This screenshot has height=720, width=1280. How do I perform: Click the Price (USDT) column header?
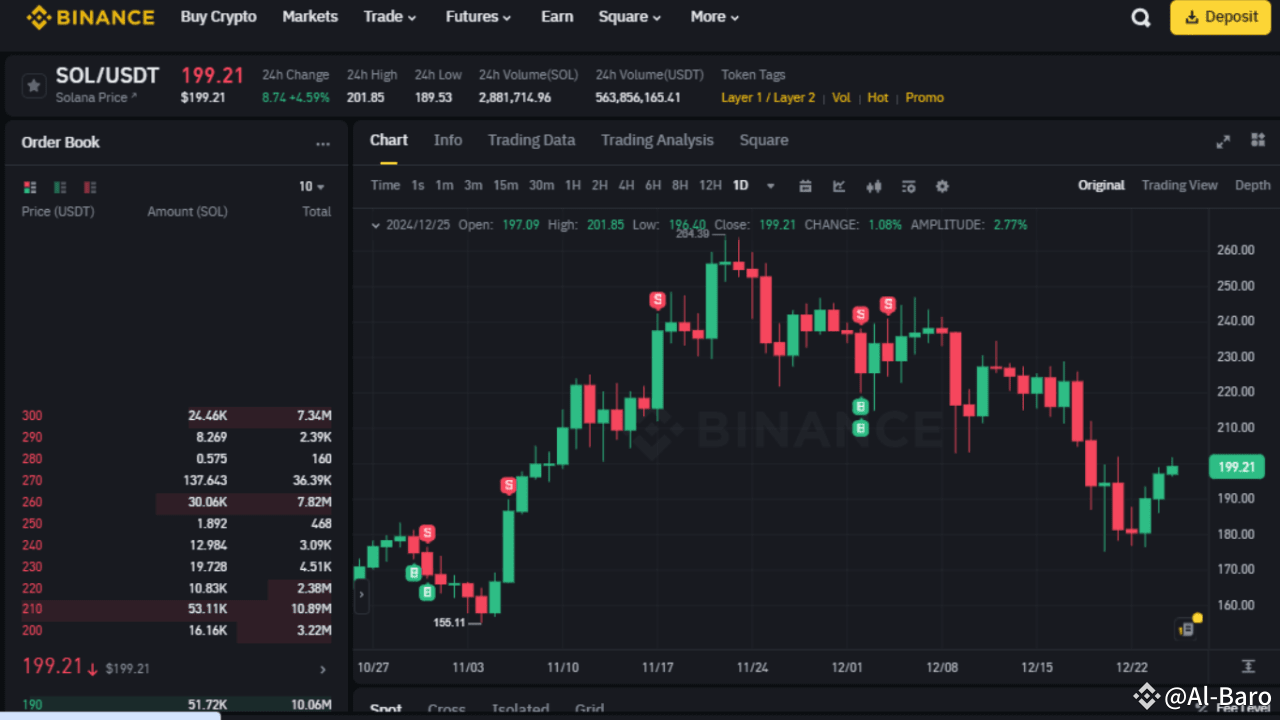click(59, 212)
